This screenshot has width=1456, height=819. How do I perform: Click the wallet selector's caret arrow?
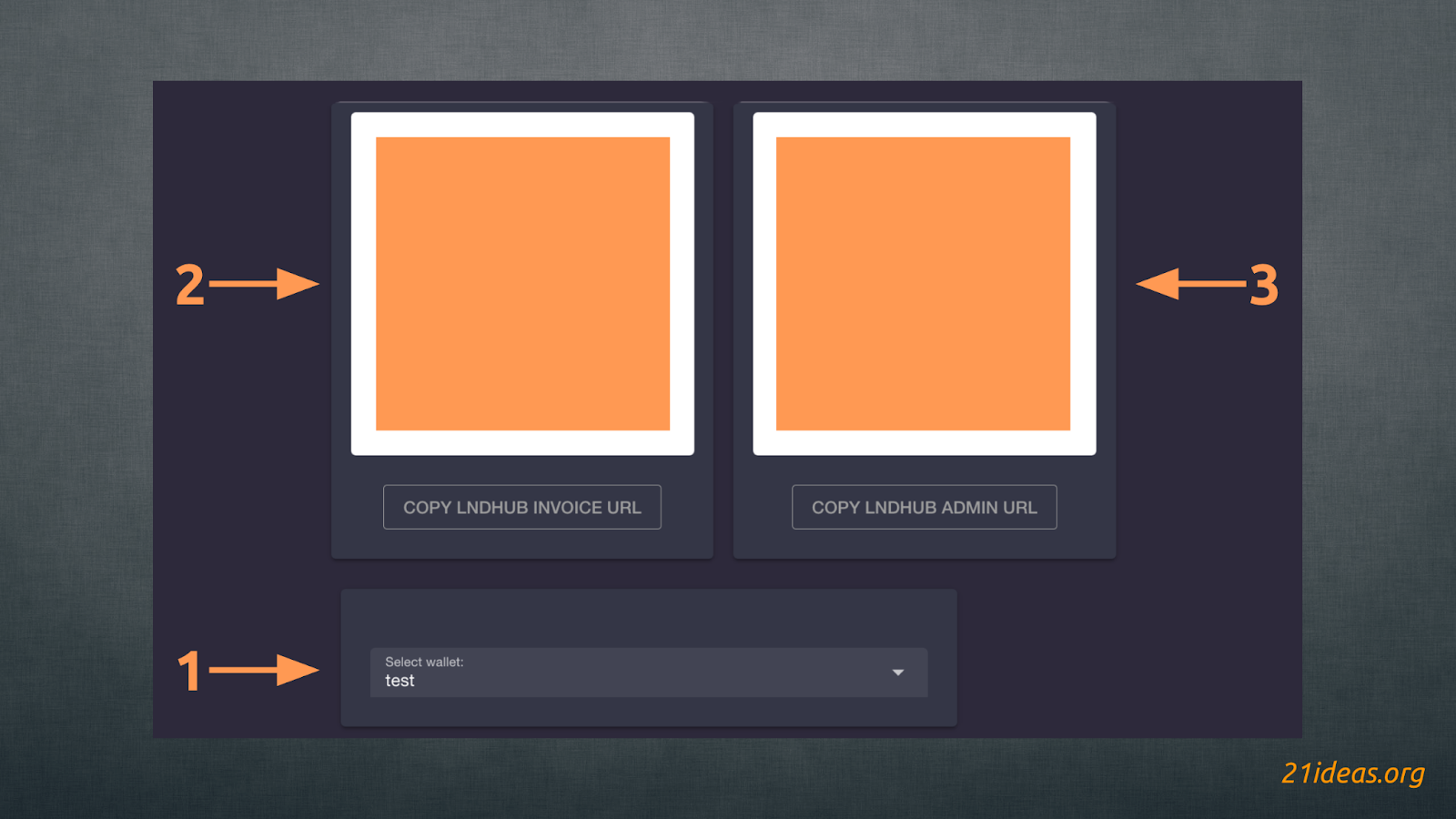(x=897, y=672)
